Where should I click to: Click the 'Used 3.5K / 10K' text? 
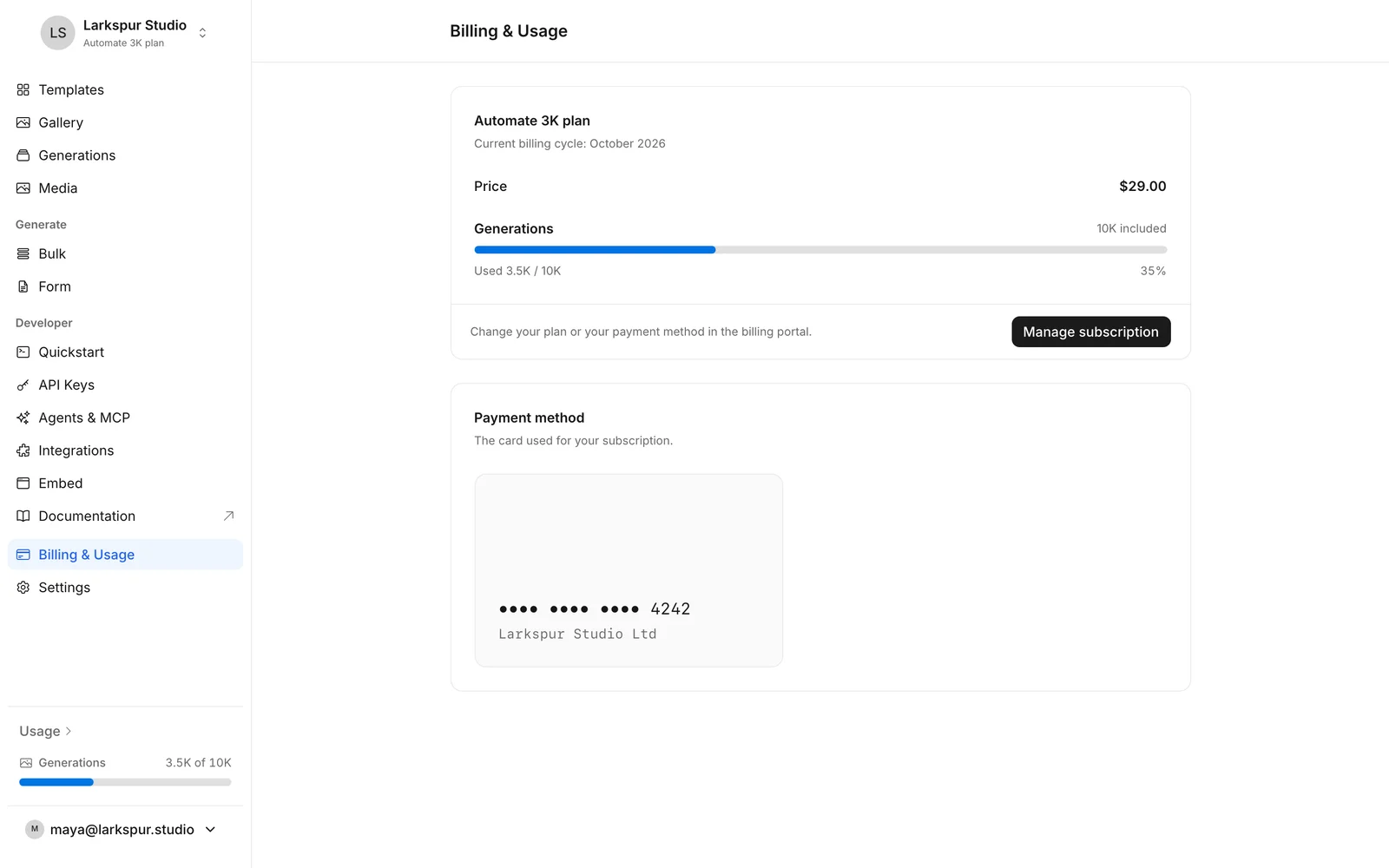[517, 271]
